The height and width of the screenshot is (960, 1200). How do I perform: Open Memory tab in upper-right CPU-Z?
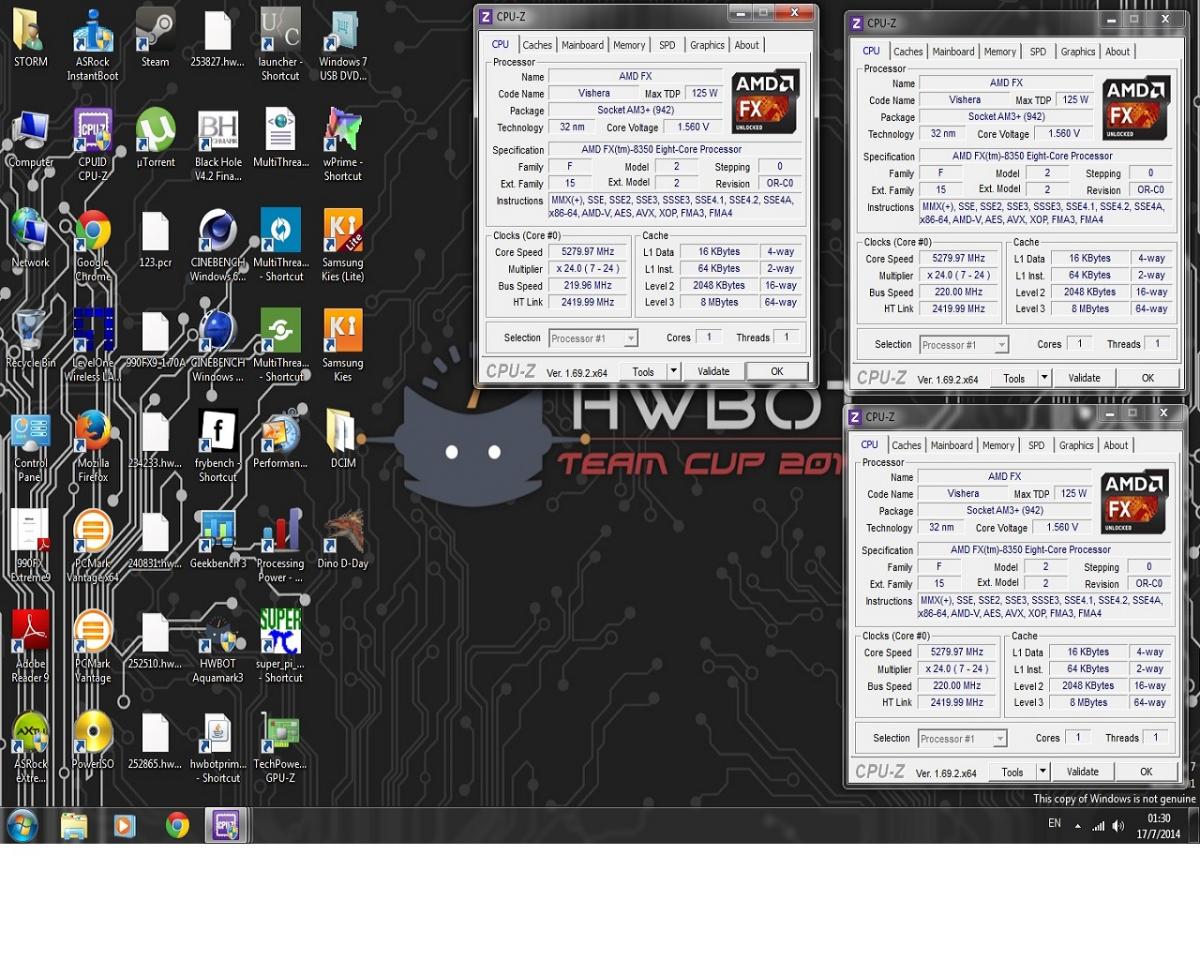[x=1000, y=52]
